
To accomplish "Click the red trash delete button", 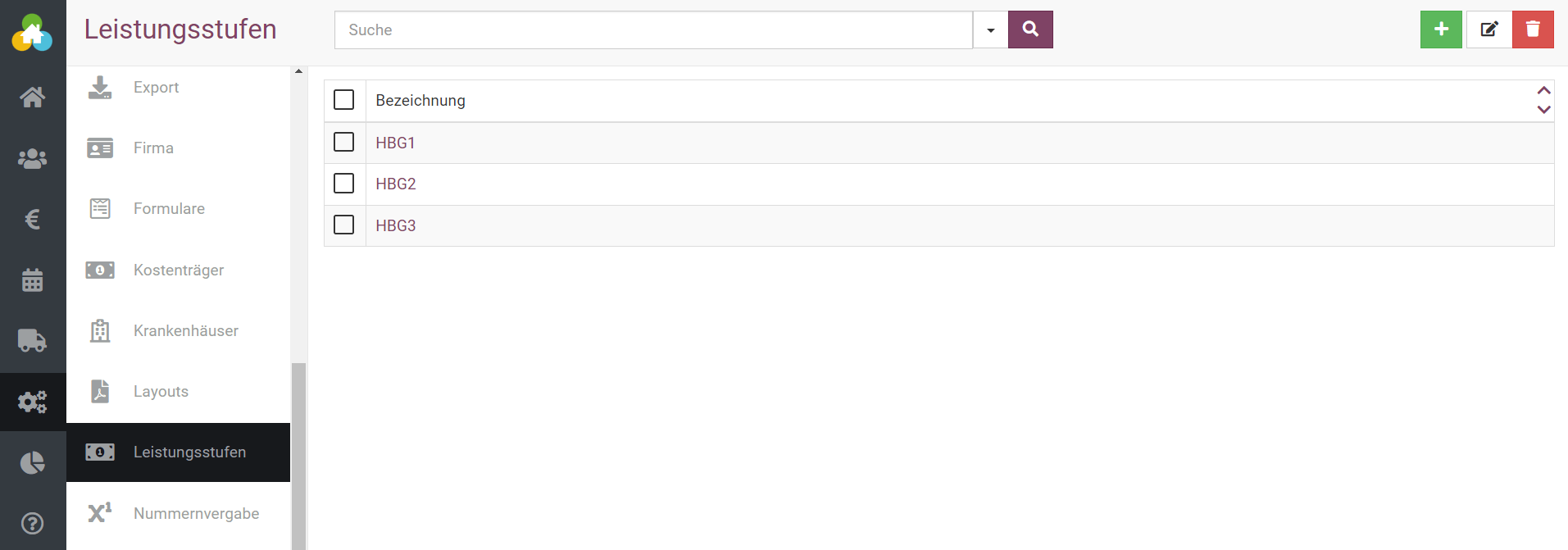I will pyautogui.click(x=1532, y=30).
